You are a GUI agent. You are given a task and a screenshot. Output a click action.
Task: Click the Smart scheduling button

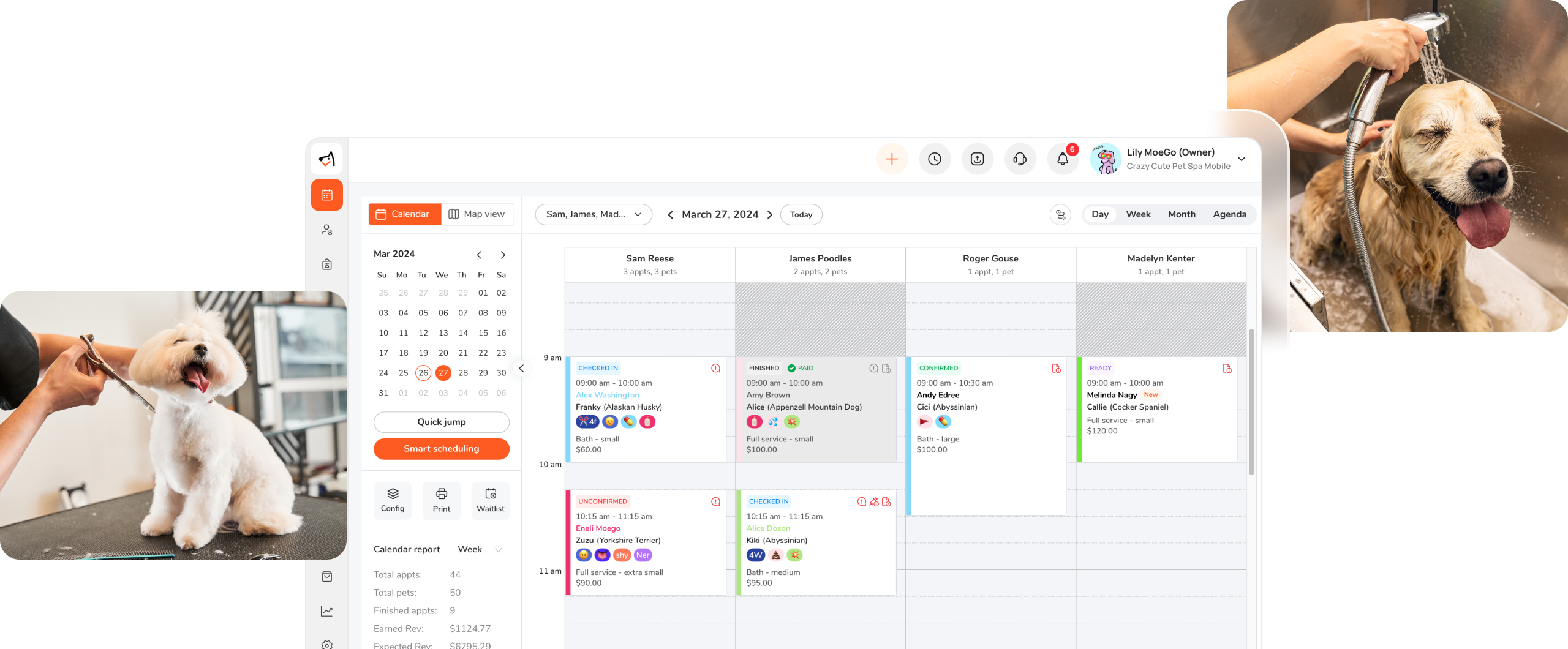441,449
